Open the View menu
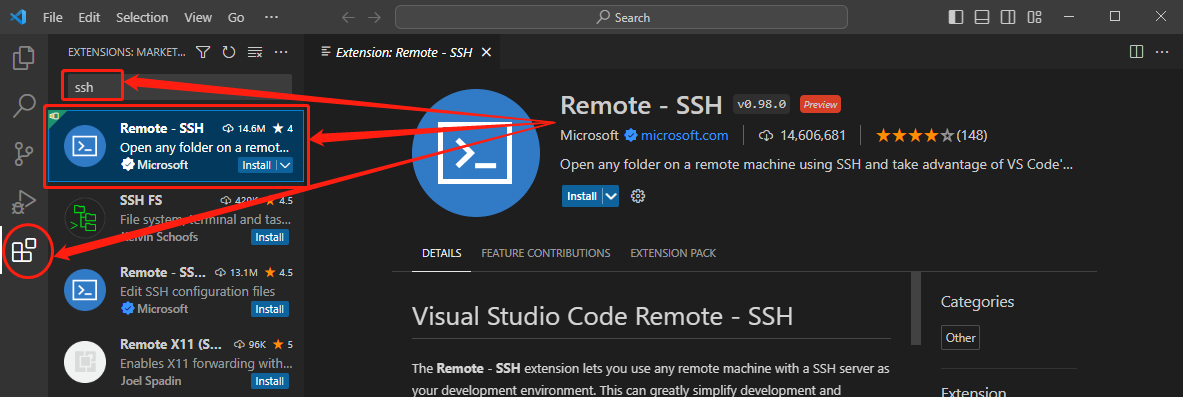 198,17
